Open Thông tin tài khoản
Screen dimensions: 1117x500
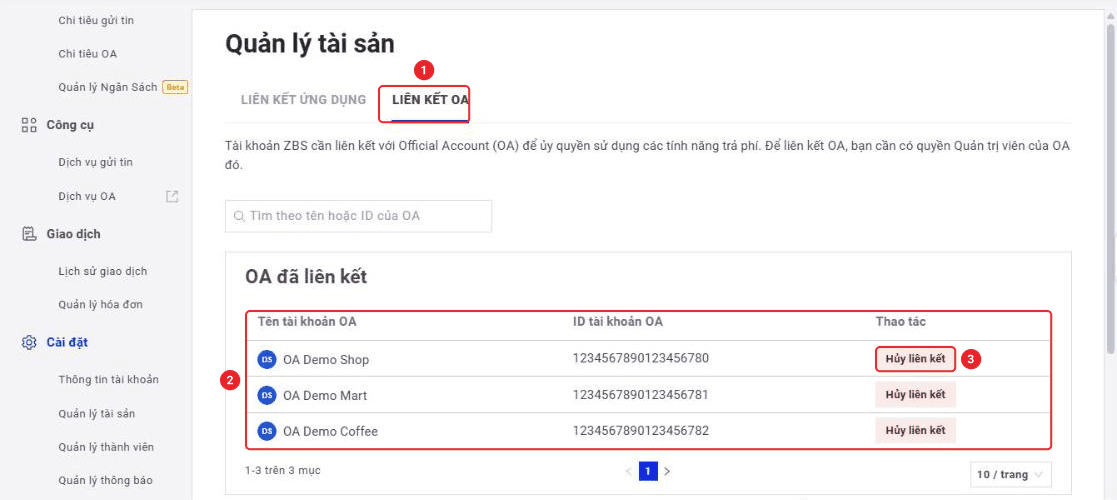click(x=108, y=379)
